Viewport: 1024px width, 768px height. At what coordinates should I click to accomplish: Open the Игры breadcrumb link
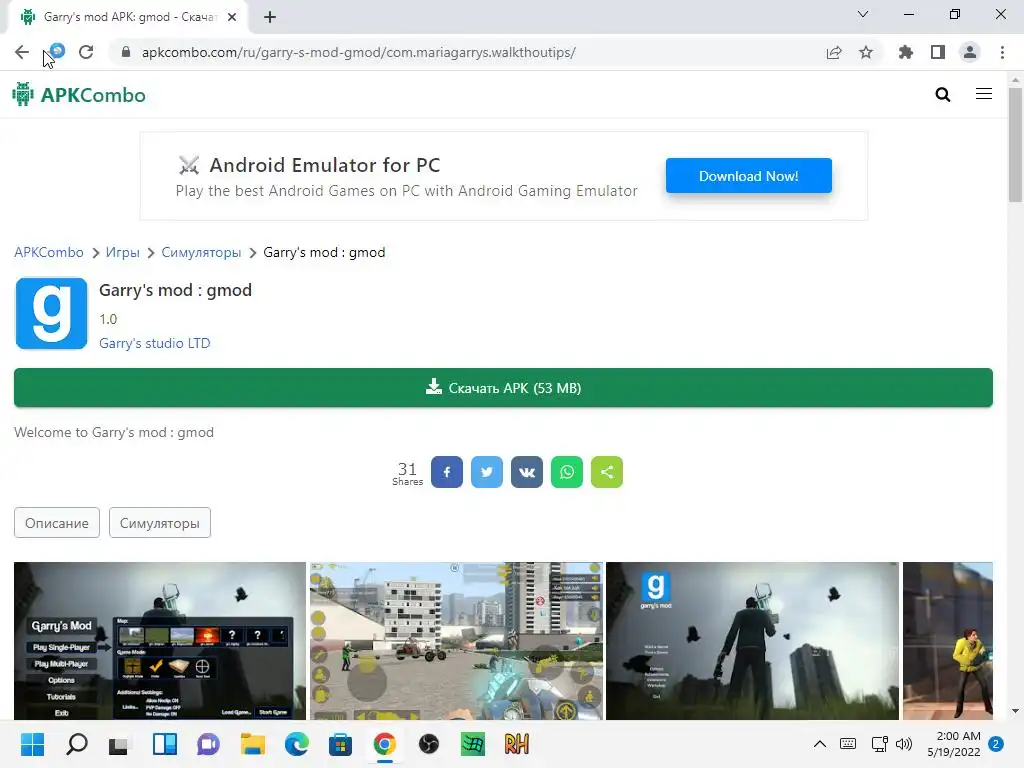(123, 252)
